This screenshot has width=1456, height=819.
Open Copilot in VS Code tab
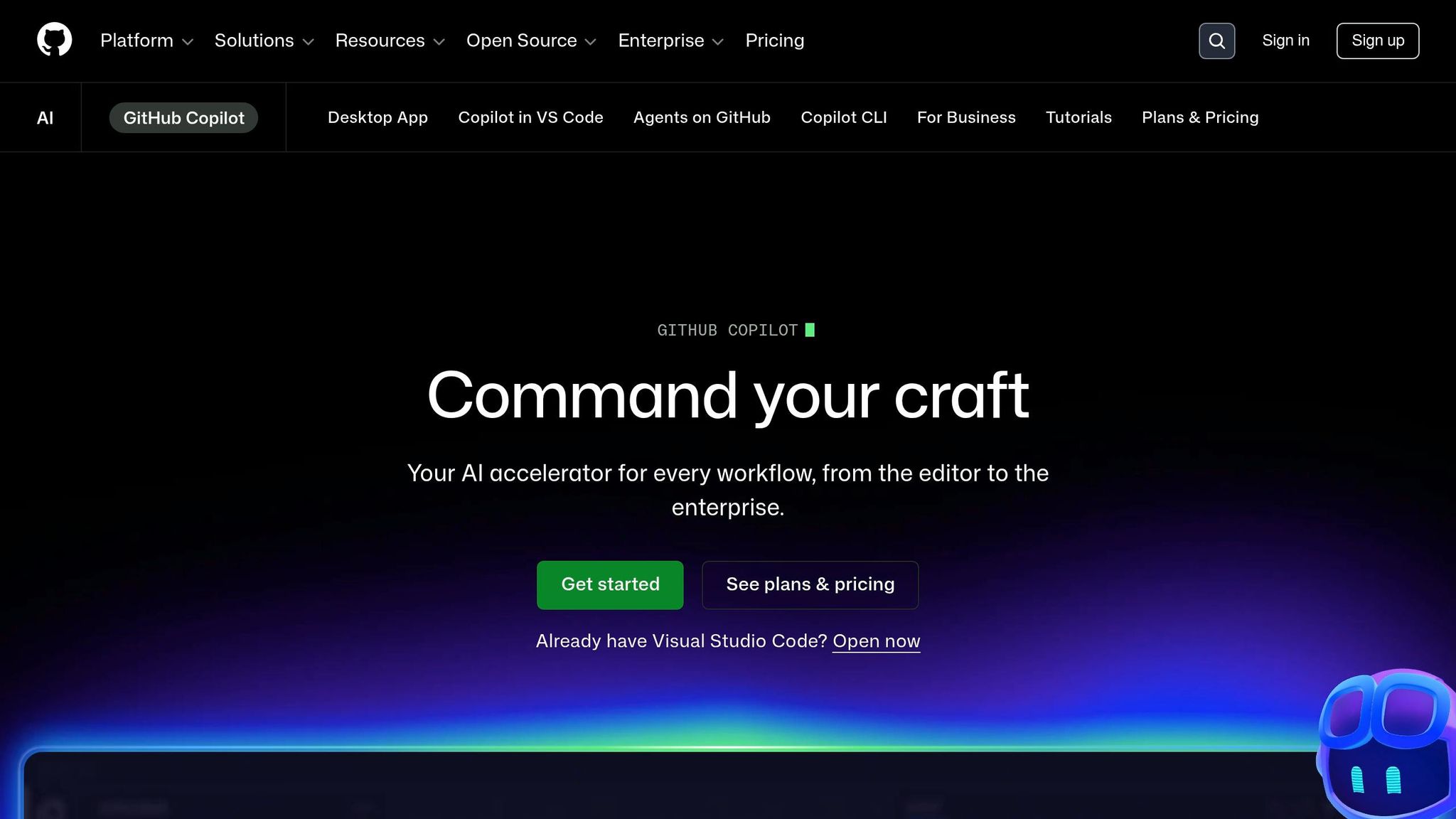530,117
